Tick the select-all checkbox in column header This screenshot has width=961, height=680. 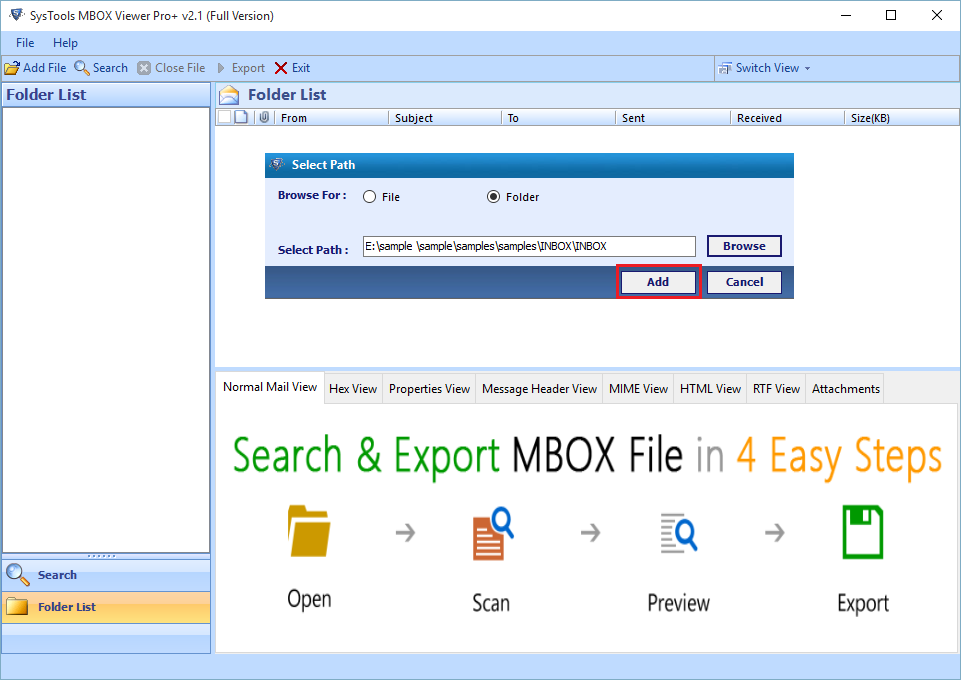click(225, 117)
